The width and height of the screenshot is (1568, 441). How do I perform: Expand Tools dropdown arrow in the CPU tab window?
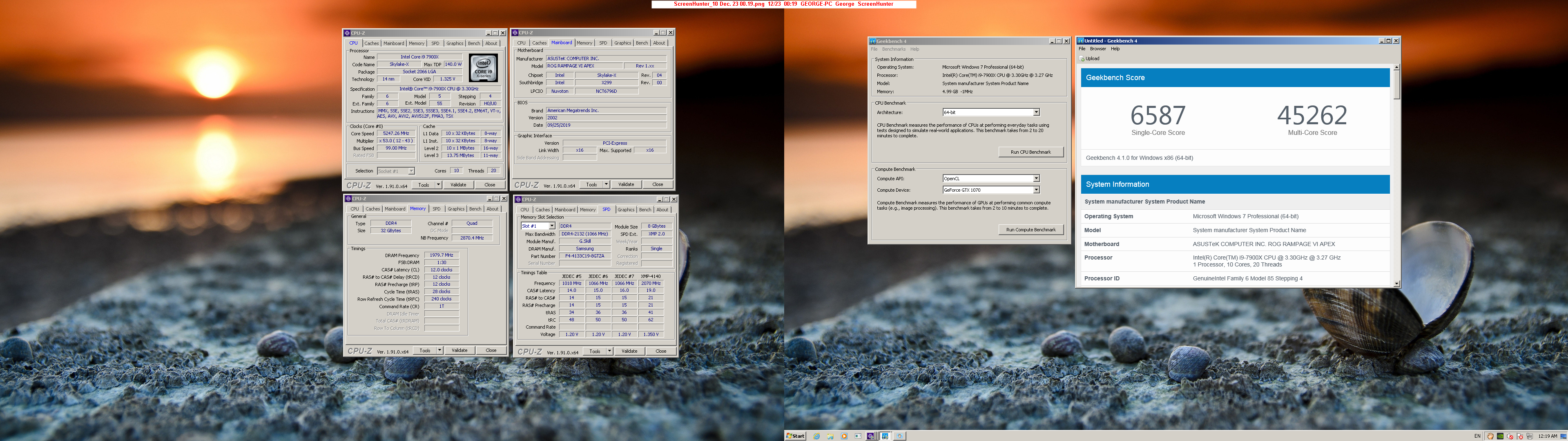point(438,185)
